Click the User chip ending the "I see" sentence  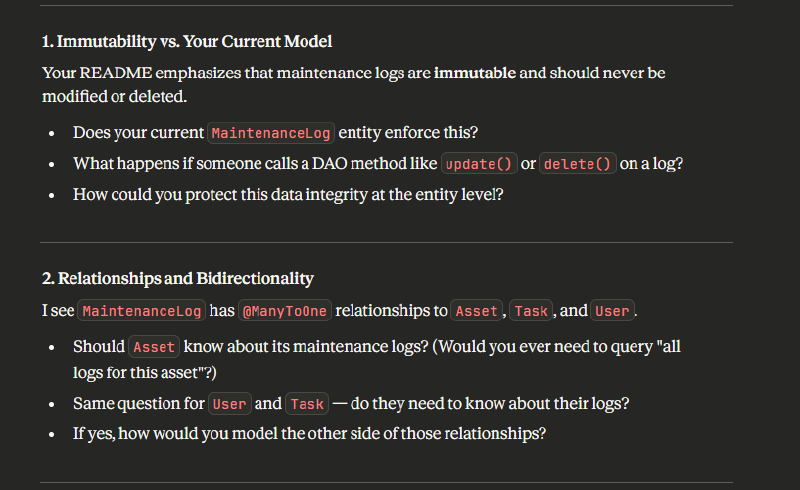[x=612, y=311]
